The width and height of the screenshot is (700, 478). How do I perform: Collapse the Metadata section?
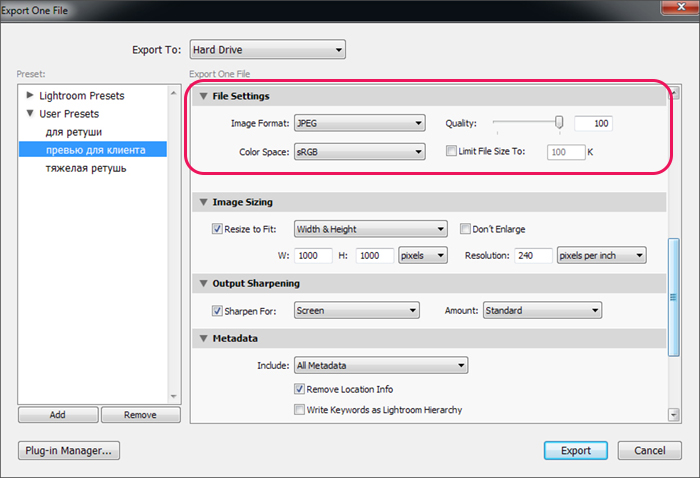tap(204, 338)
